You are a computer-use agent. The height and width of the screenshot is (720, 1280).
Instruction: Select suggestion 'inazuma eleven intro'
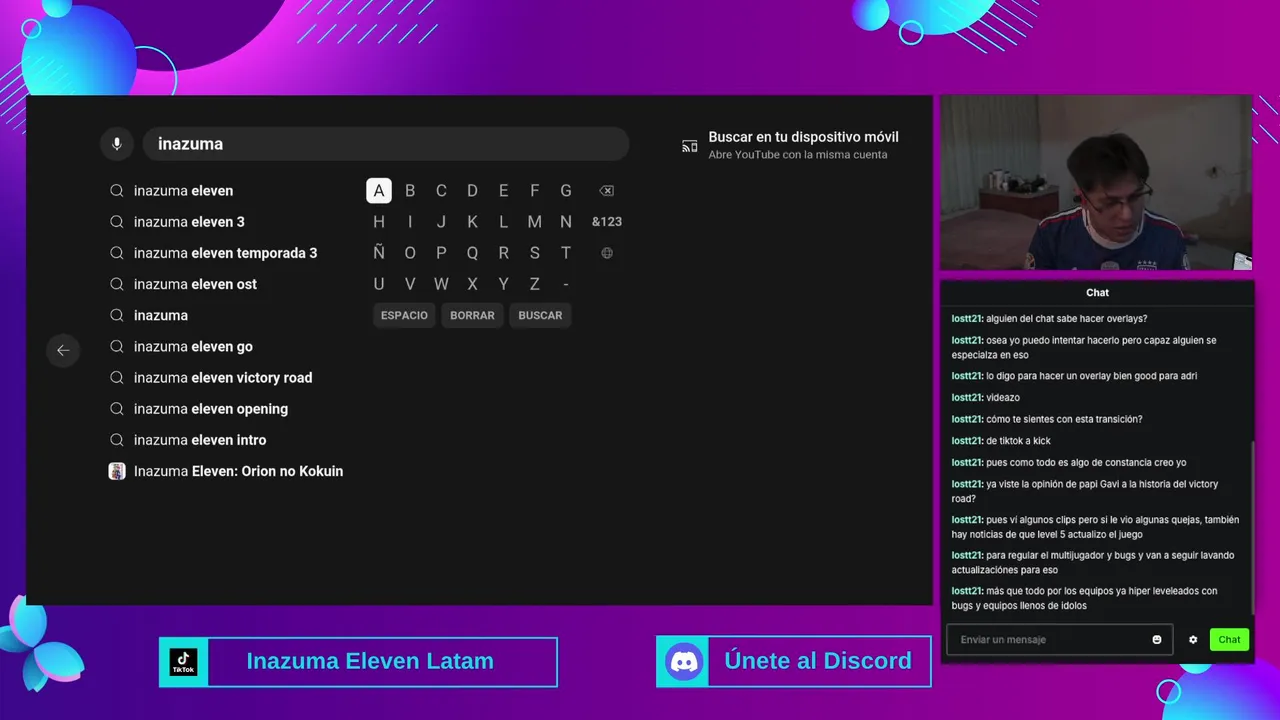pos(200,440)
